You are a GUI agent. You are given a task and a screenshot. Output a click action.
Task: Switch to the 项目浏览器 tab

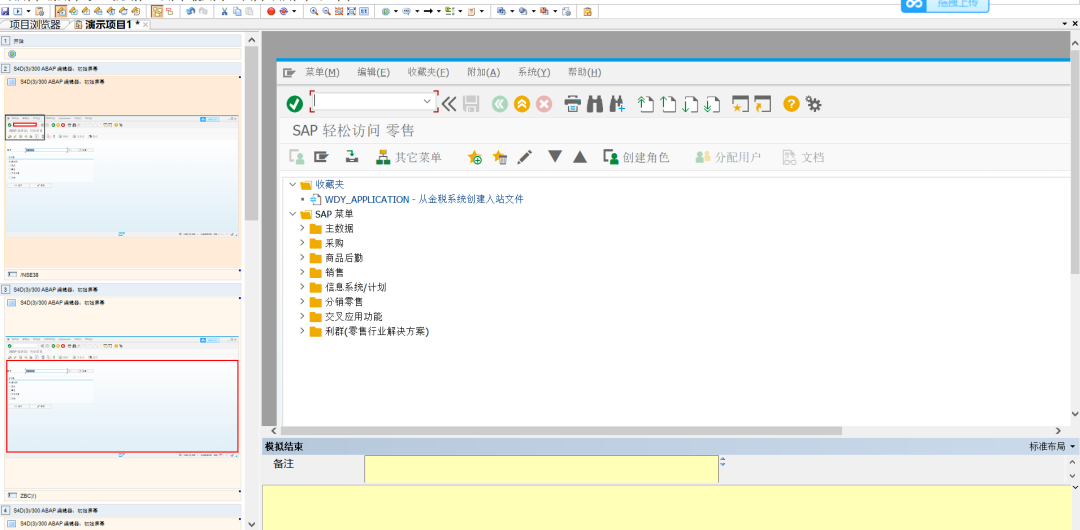34,25
